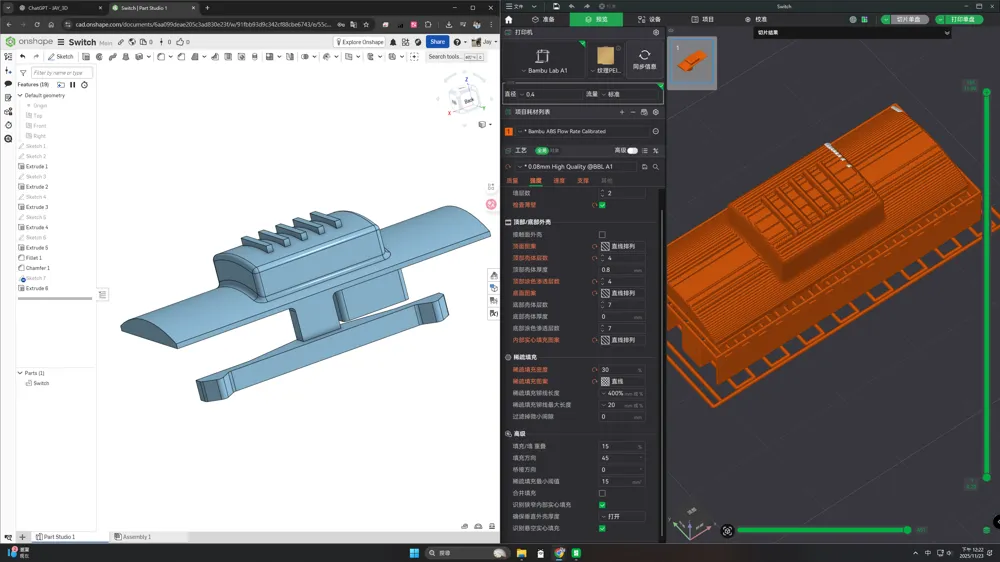Open Explore Onshape link

[x=360, y=42]
